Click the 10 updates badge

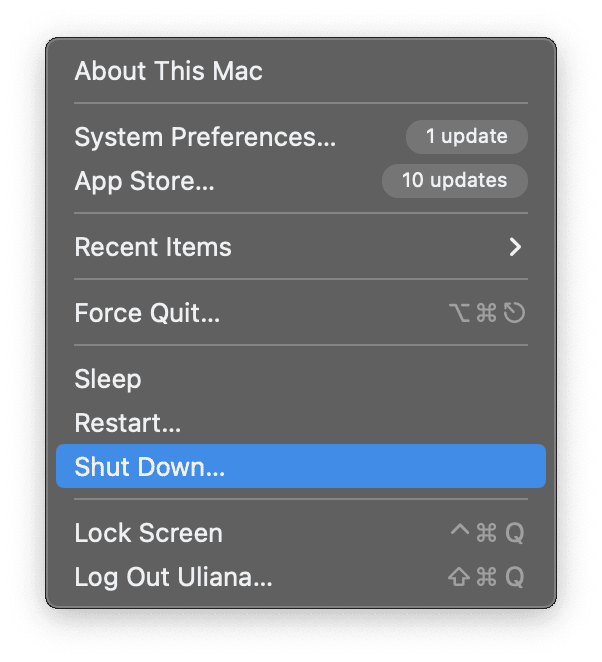coord(454,181)
